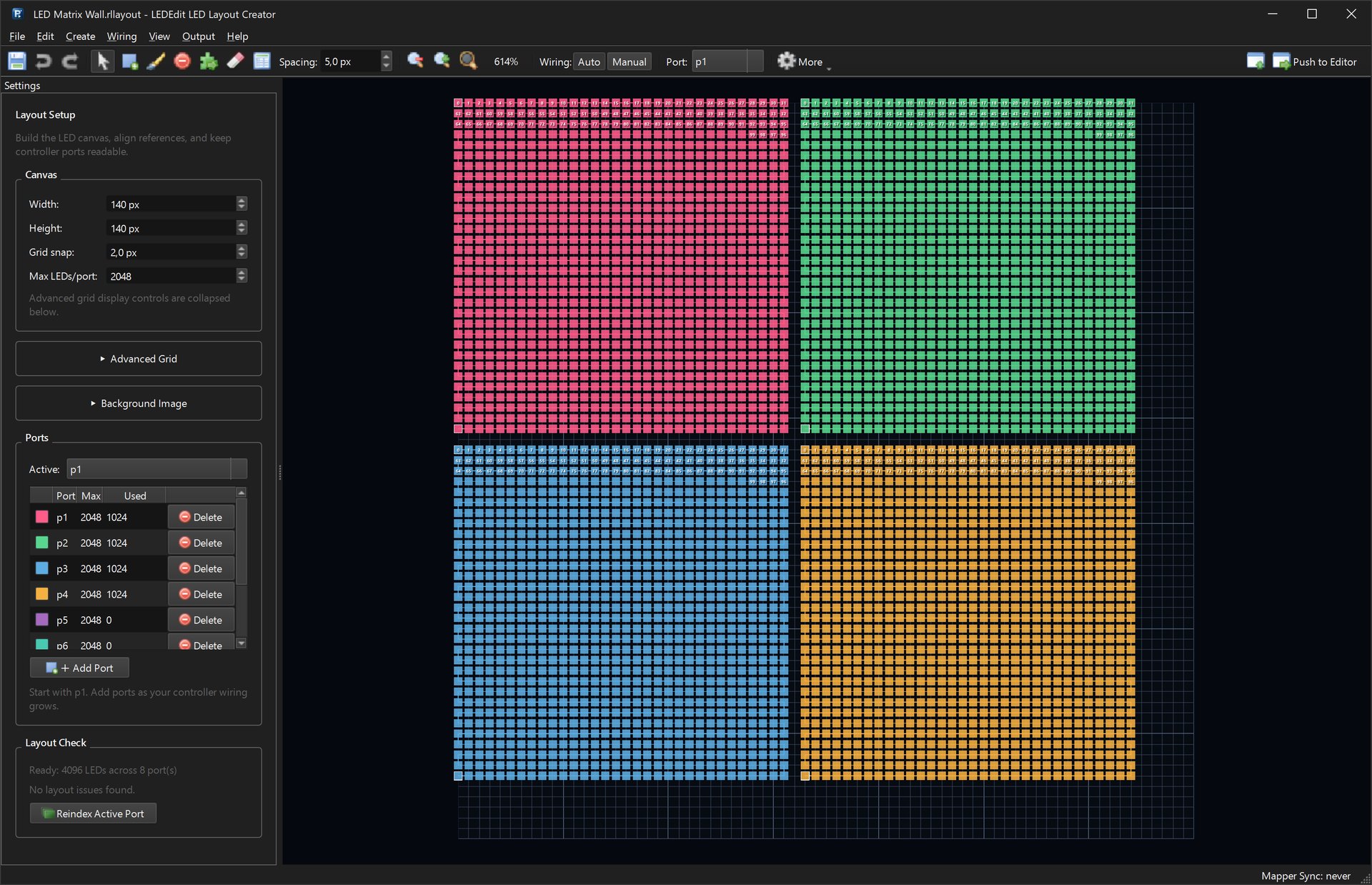Adjust the toolbar Spacing stepper
Image resolution: width=1372 pixels, height=885 pixels.
pos(387,61)
